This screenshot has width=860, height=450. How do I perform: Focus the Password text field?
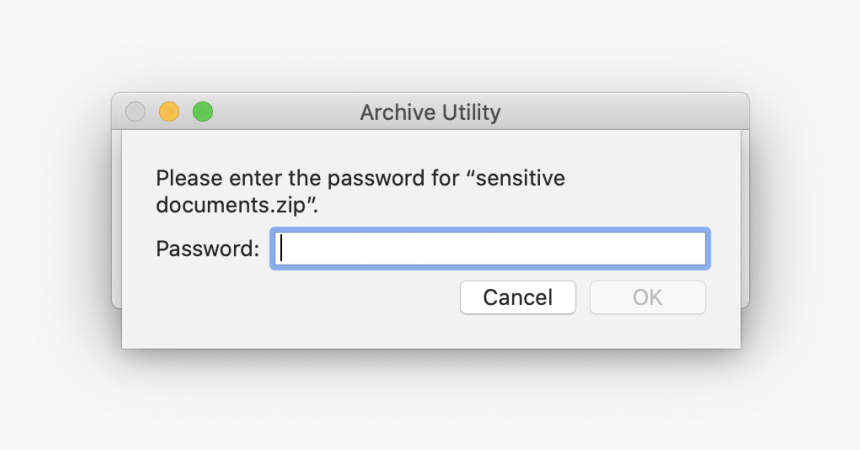[490, 248]
